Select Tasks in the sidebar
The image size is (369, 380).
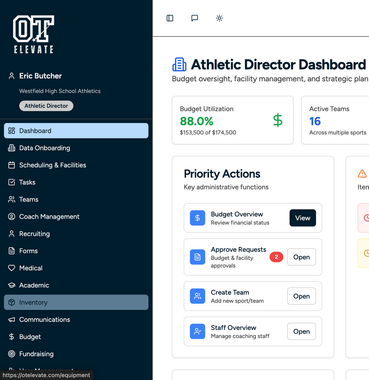click(76, 182)
